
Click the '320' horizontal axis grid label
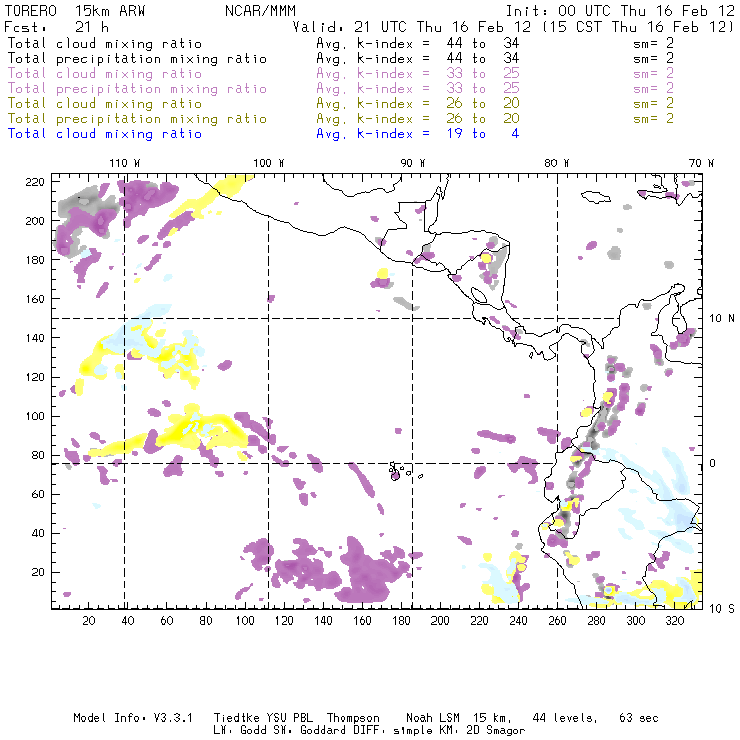(675, 621)
